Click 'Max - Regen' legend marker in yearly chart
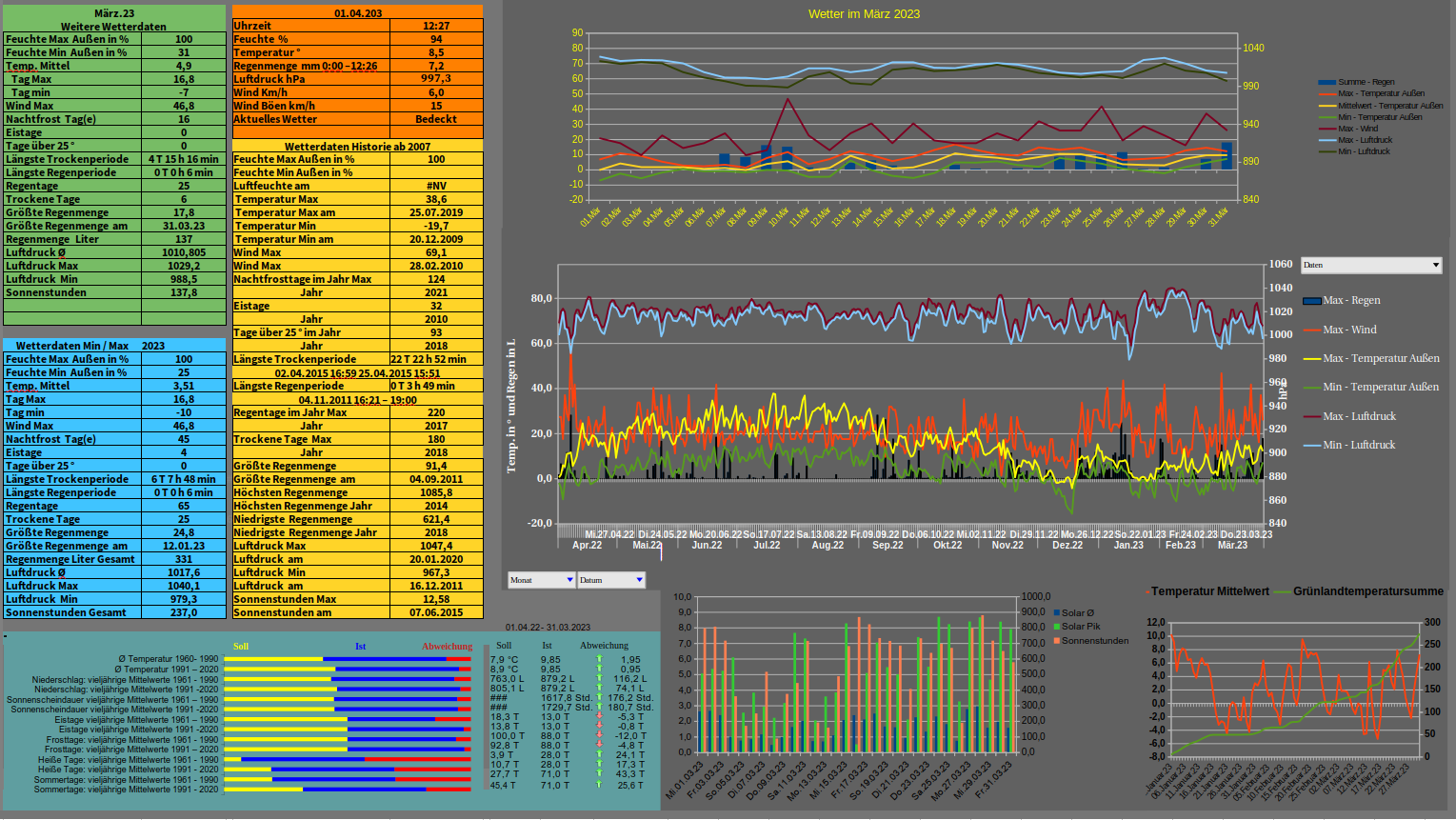The height and width of the screenshot is (820, 1456). 1311,300
